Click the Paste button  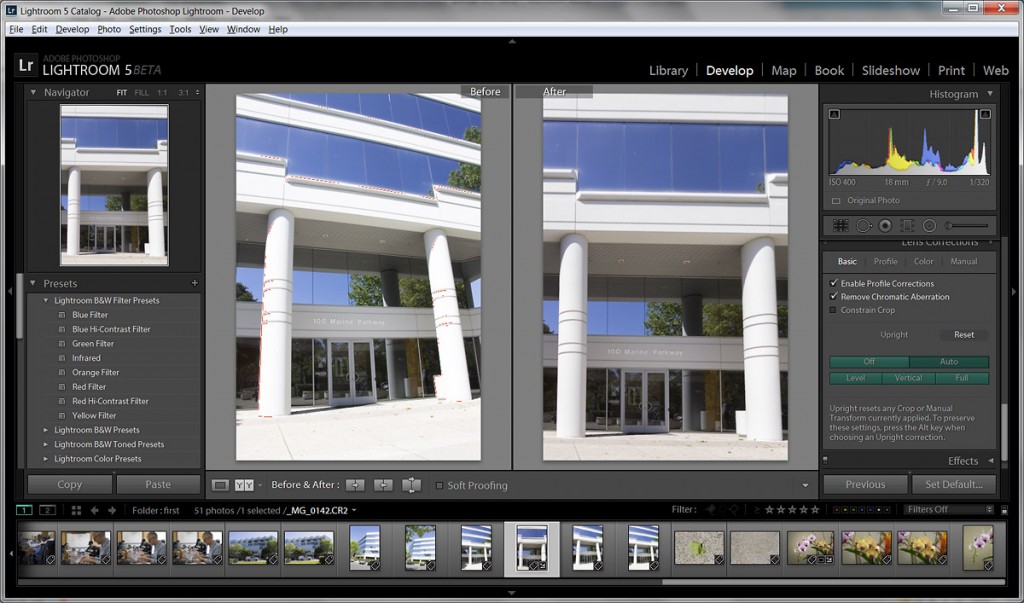(158, 484)
